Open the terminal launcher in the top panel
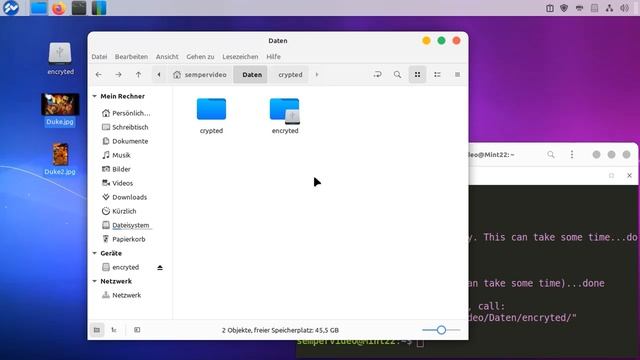 [x=79, y=8]
